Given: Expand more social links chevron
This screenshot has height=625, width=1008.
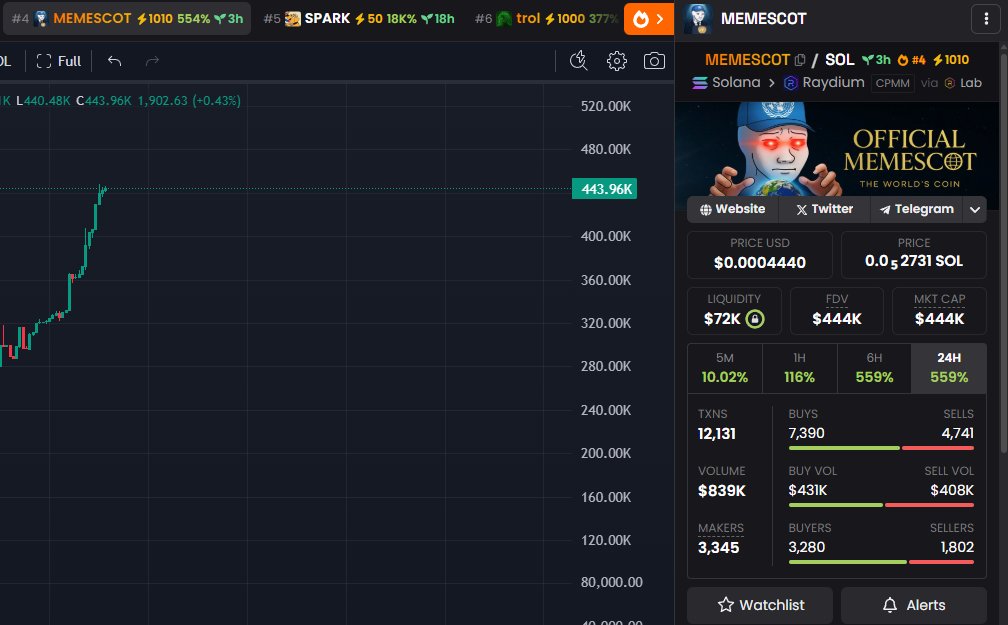Looking at the screenshot, I should (x=975, y=210).
